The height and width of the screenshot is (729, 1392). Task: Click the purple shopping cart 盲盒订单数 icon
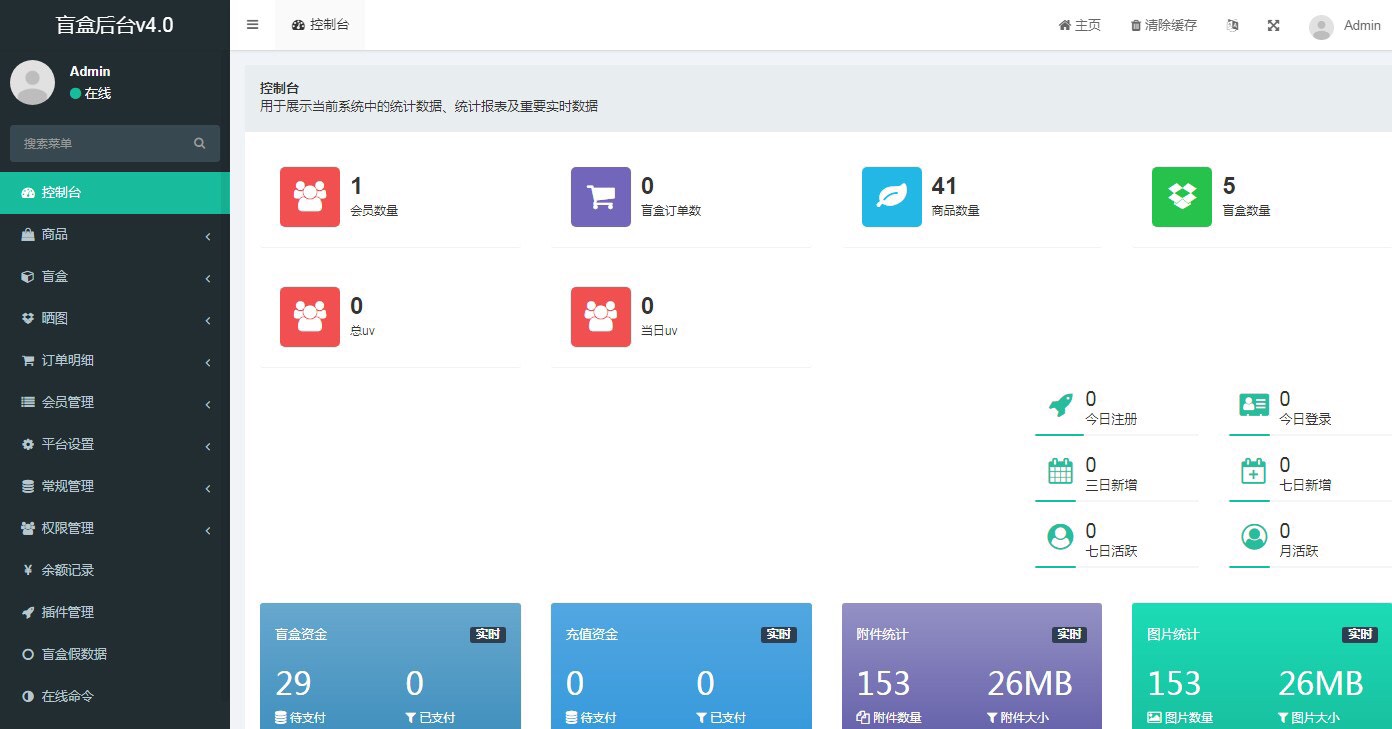[601, 197]
